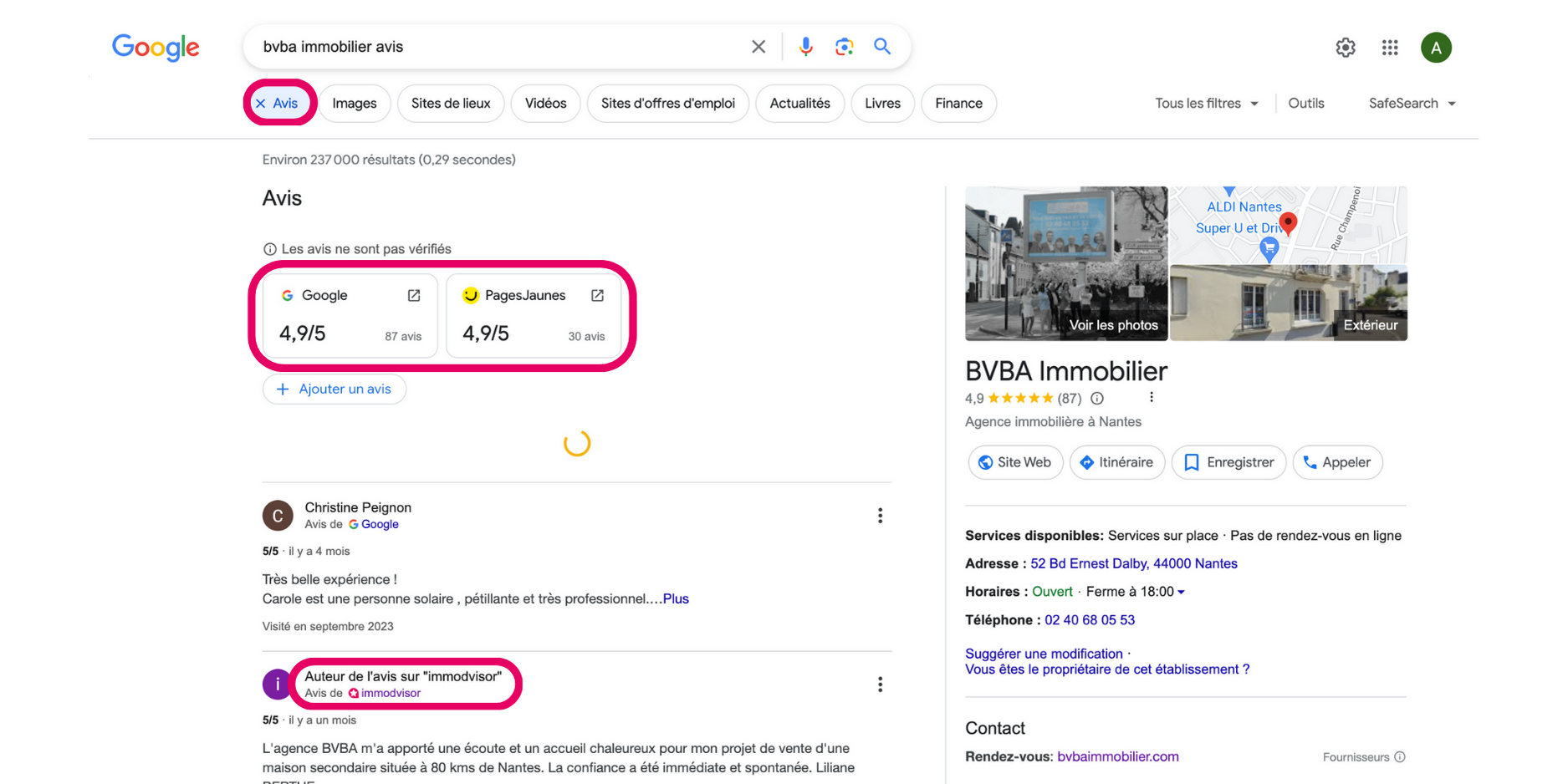Switch to the Images filter tab

tap(355, 104)
